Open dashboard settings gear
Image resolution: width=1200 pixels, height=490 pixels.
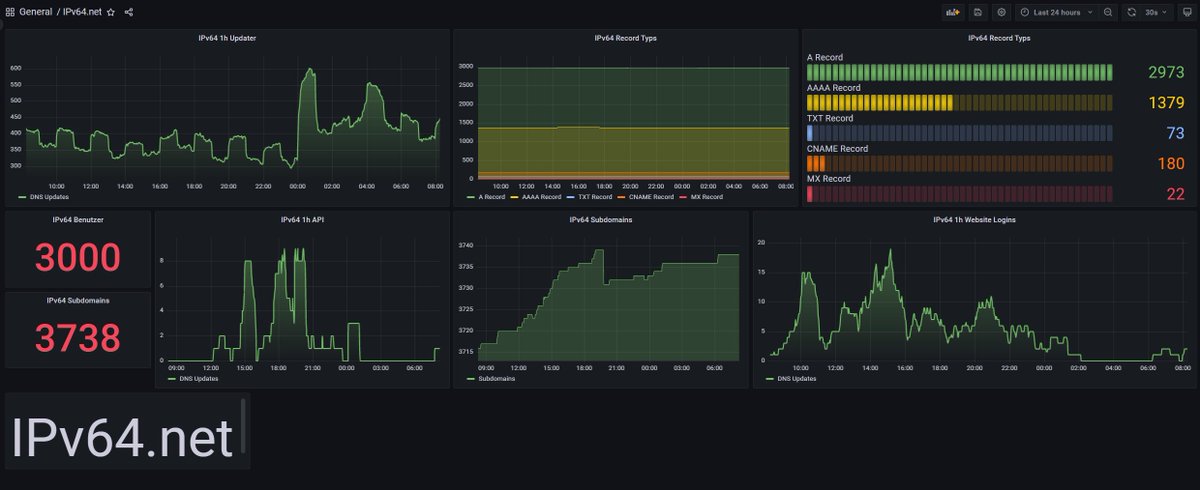coord(1001,12)
